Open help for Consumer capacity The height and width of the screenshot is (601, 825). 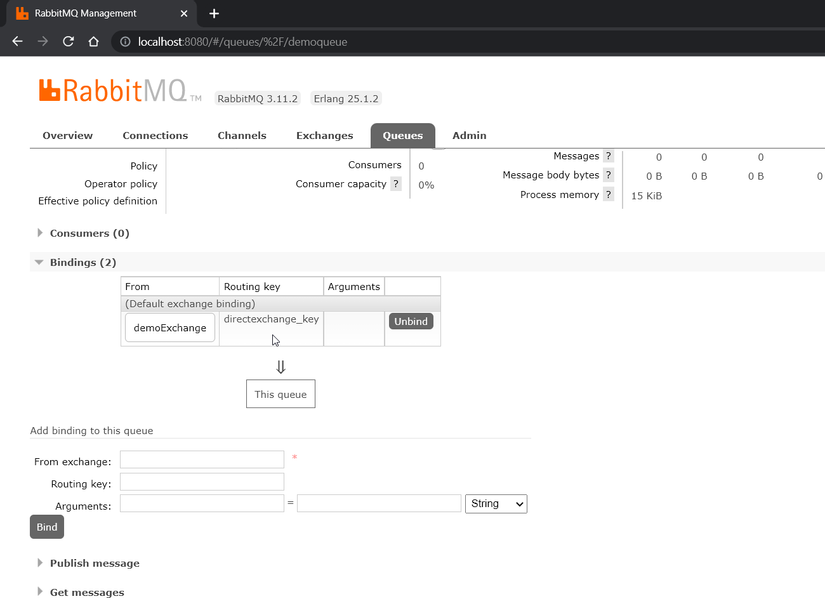click(397, 184)
